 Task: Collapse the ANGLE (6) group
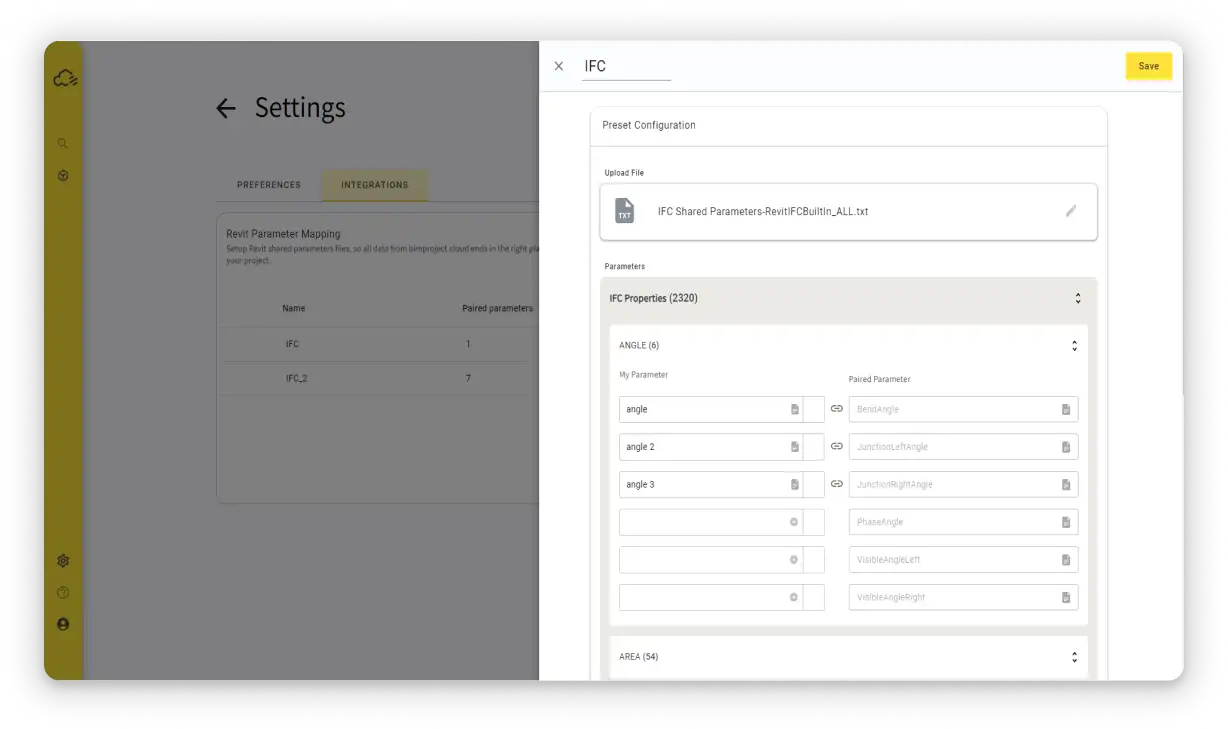point(1074,346)
